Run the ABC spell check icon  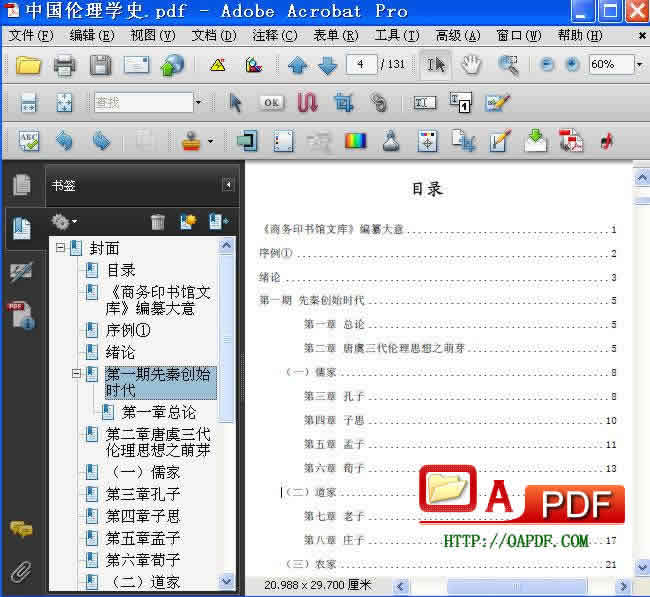[29, 141]
